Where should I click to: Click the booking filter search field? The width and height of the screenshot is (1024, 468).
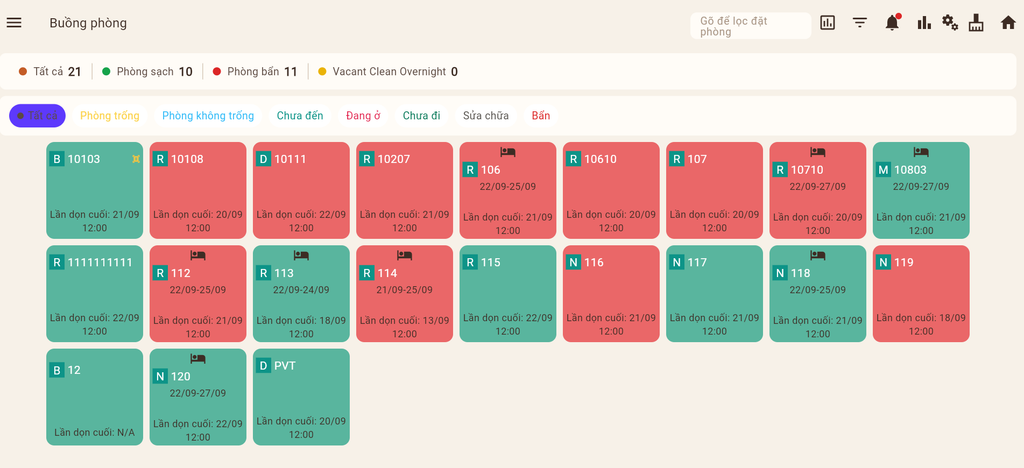pos(750,26)
